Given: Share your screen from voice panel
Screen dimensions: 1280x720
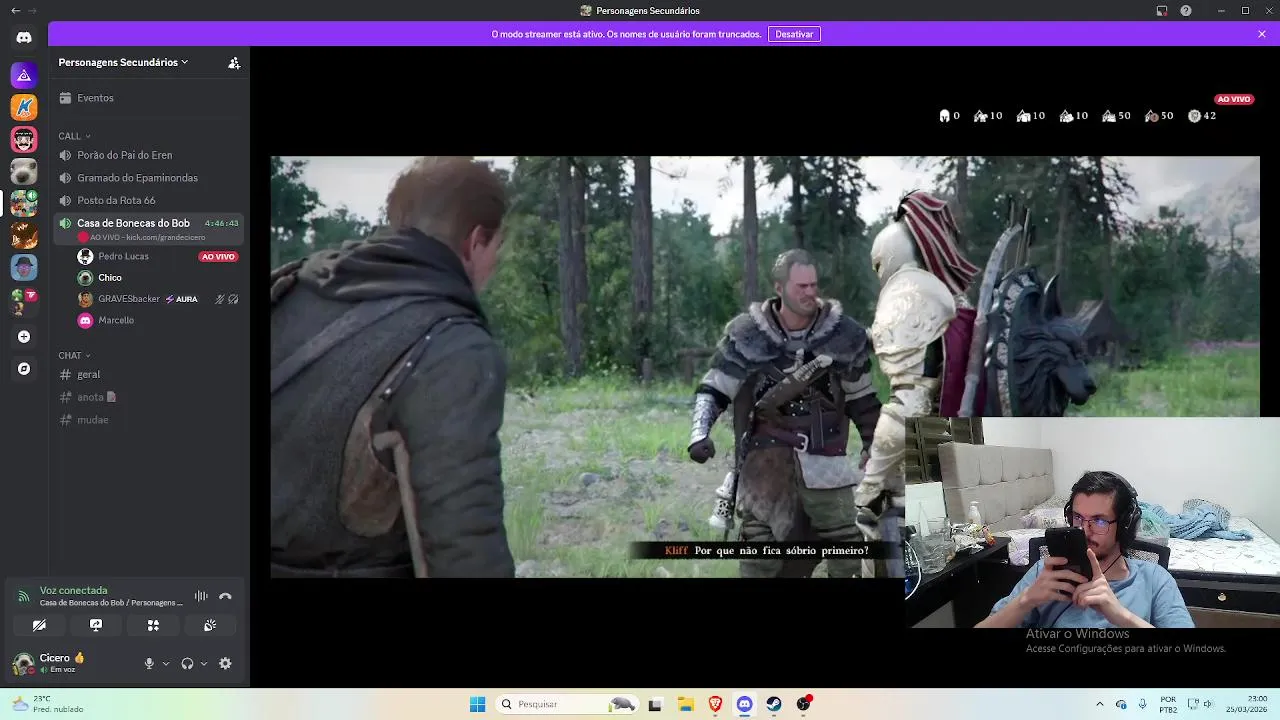Looking at the screenshot, I should [96, 625].
